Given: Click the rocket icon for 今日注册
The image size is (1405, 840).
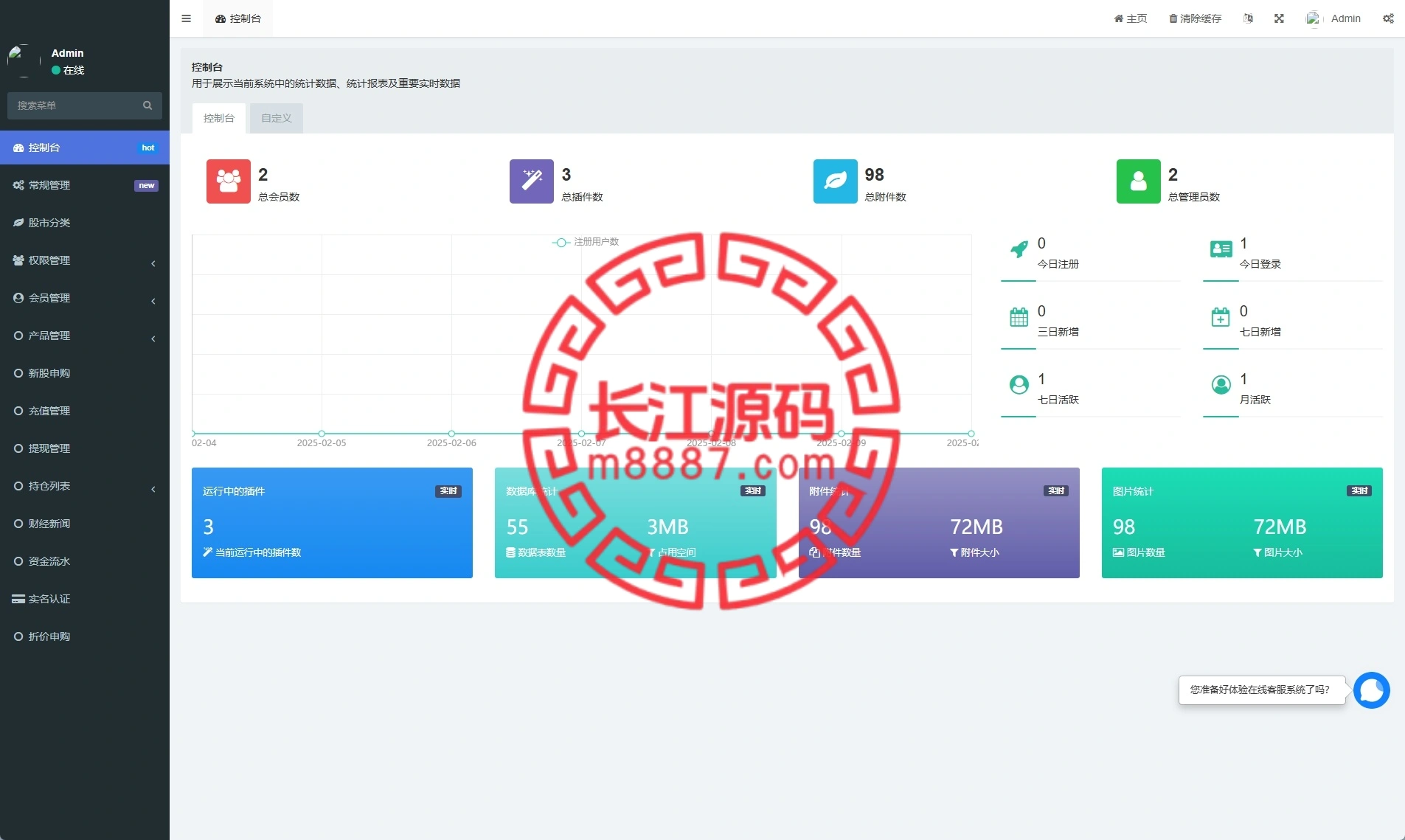Looking at the screenshot, I should click(1019, 249).
